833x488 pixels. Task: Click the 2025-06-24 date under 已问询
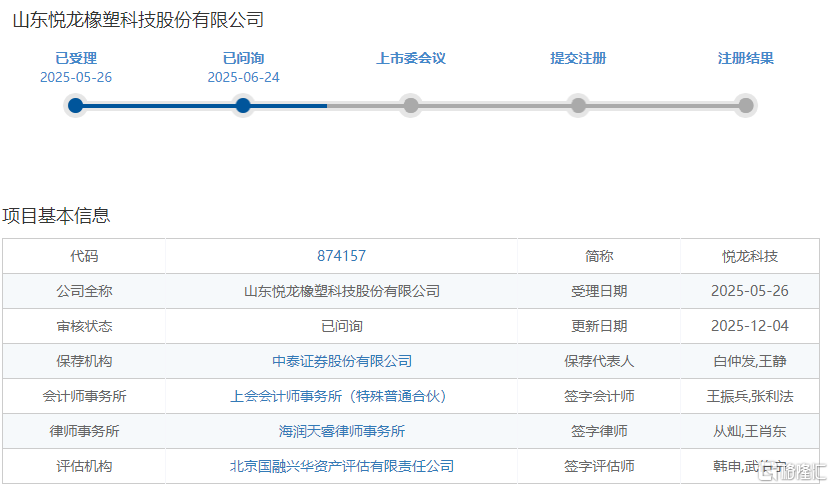click(243, 77)
